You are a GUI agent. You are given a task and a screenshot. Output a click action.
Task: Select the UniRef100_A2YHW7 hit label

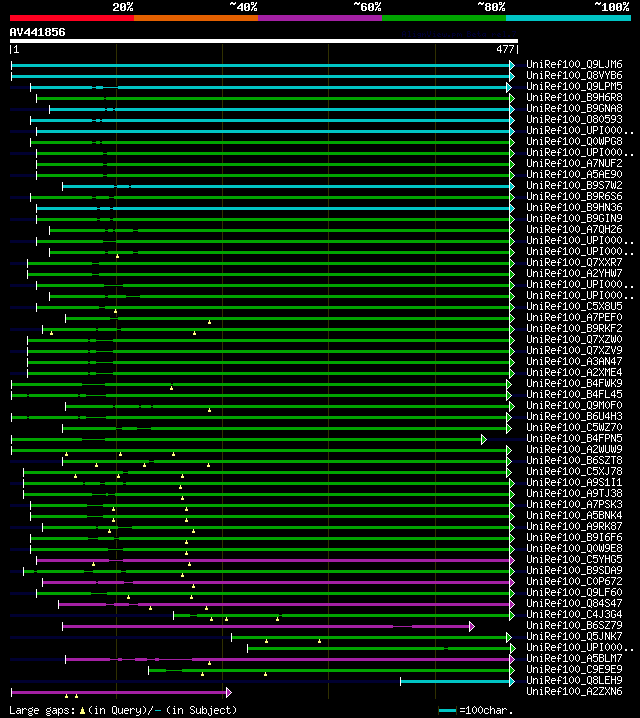click(x=574, y=273)
